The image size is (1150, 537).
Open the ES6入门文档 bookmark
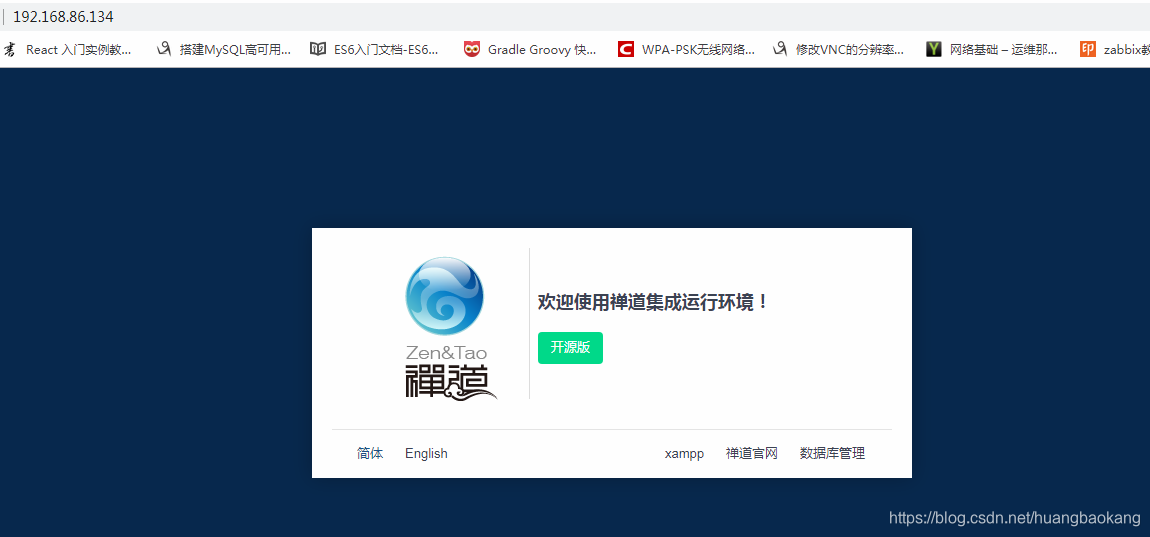(375, 50)
